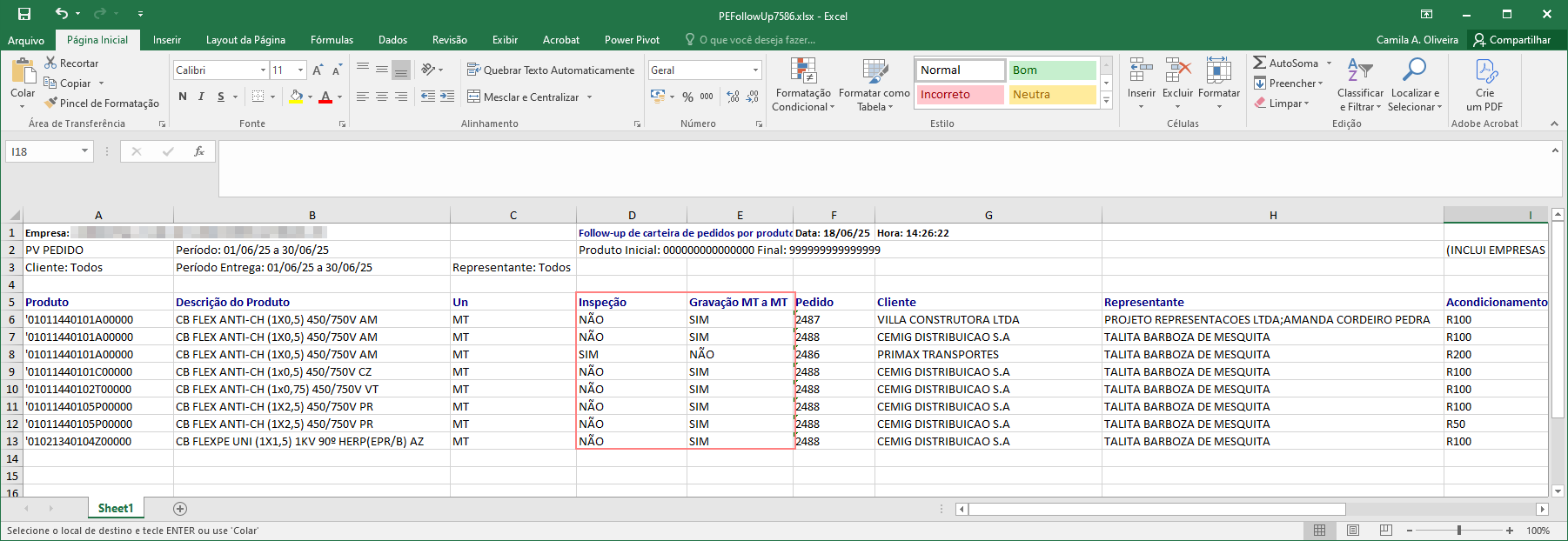
Task: Toggle Quebrar Texto Automaticamente
Action: pyautogui.click(x=551, y=70)
